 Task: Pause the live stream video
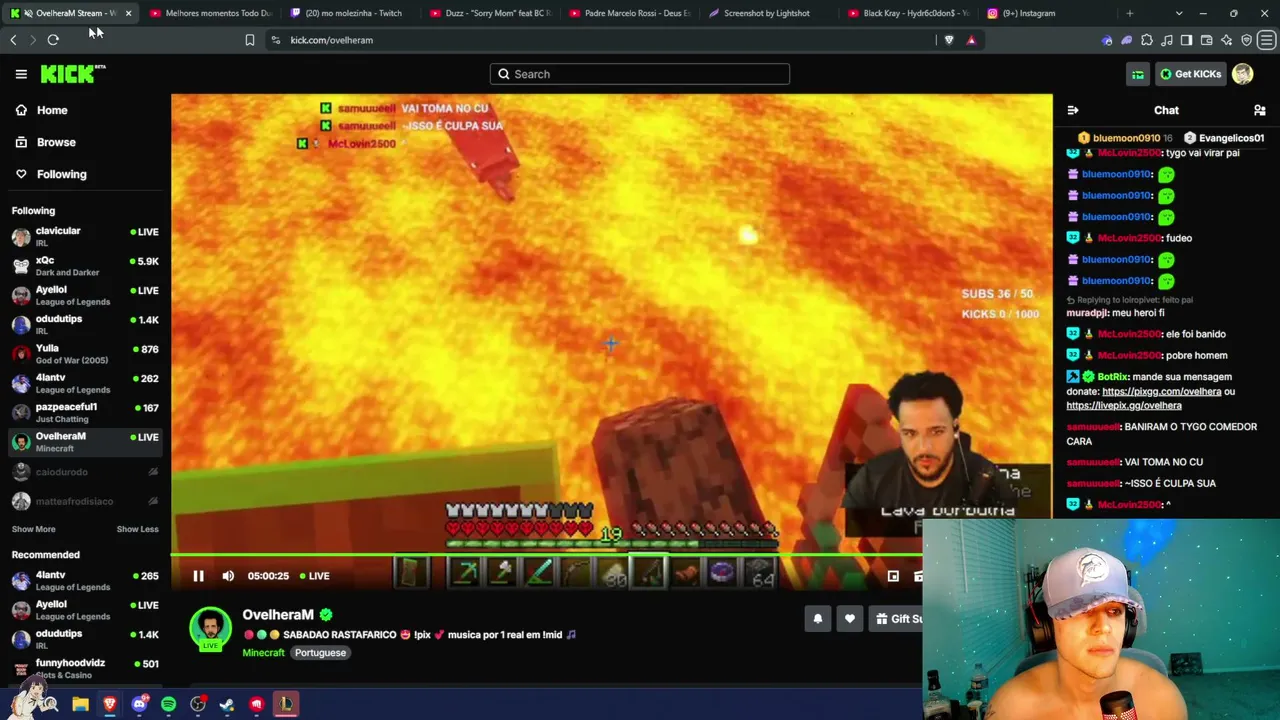198,576
